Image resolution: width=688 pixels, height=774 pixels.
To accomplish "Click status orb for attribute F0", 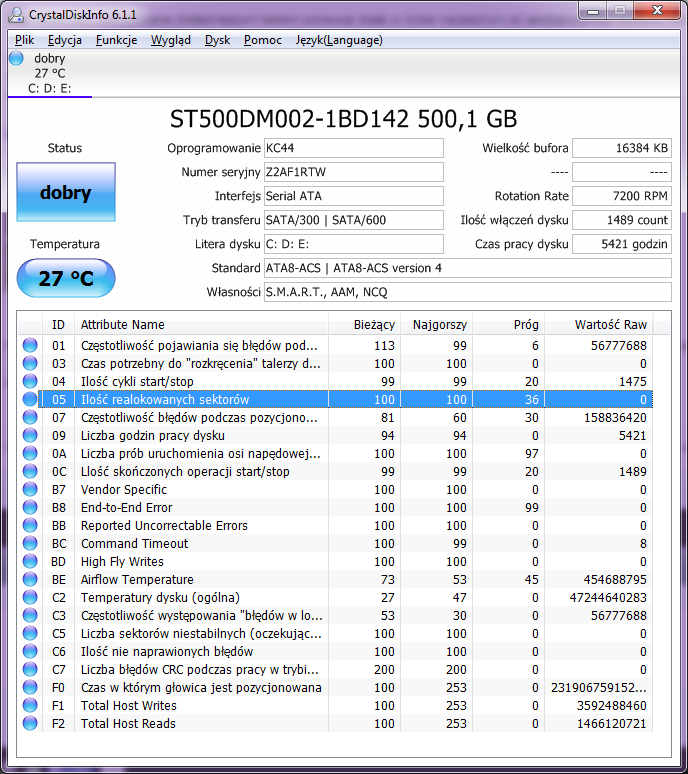I will click(30, 687).
